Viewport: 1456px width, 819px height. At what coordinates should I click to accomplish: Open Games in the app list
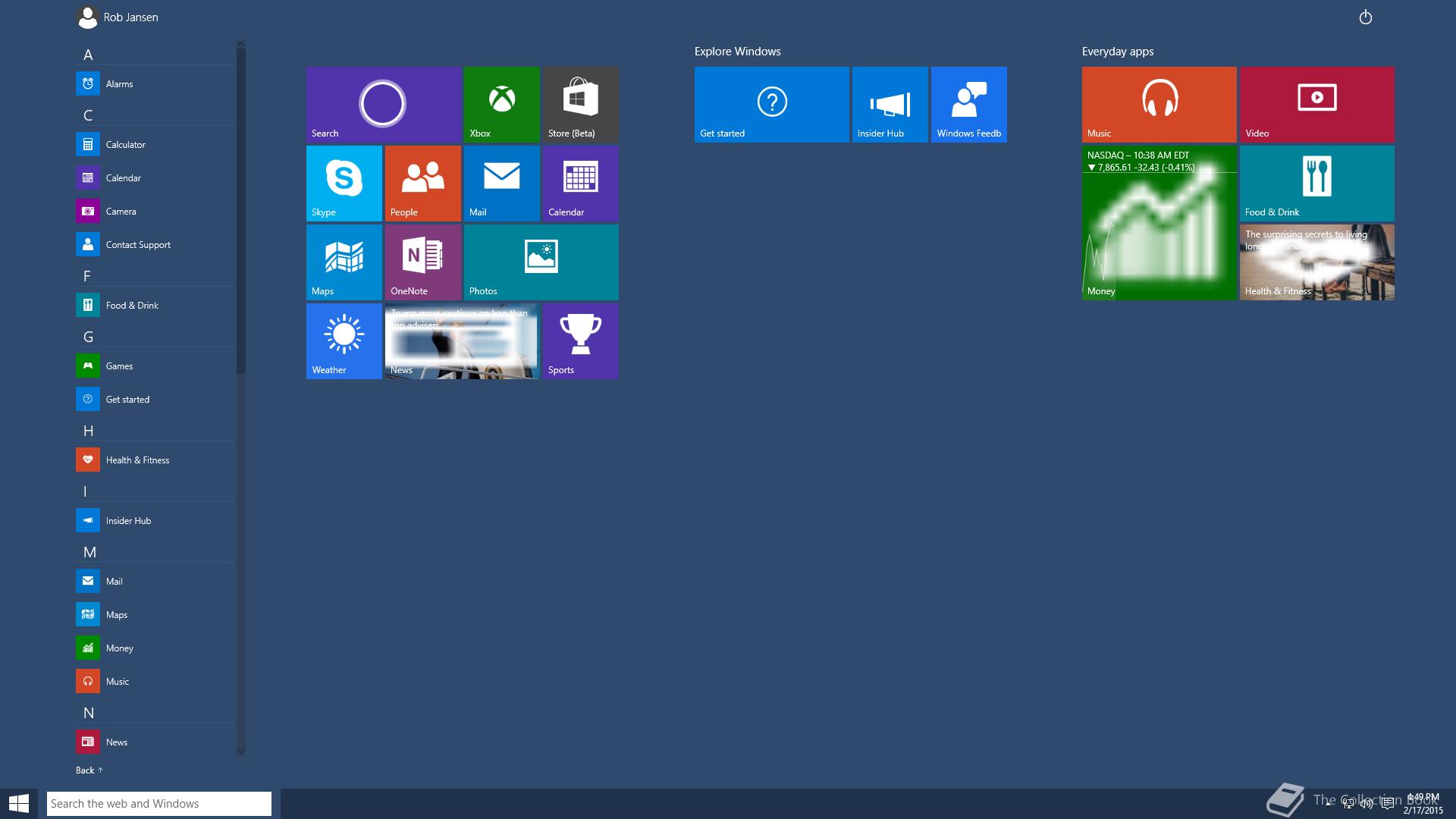point(155,366)
